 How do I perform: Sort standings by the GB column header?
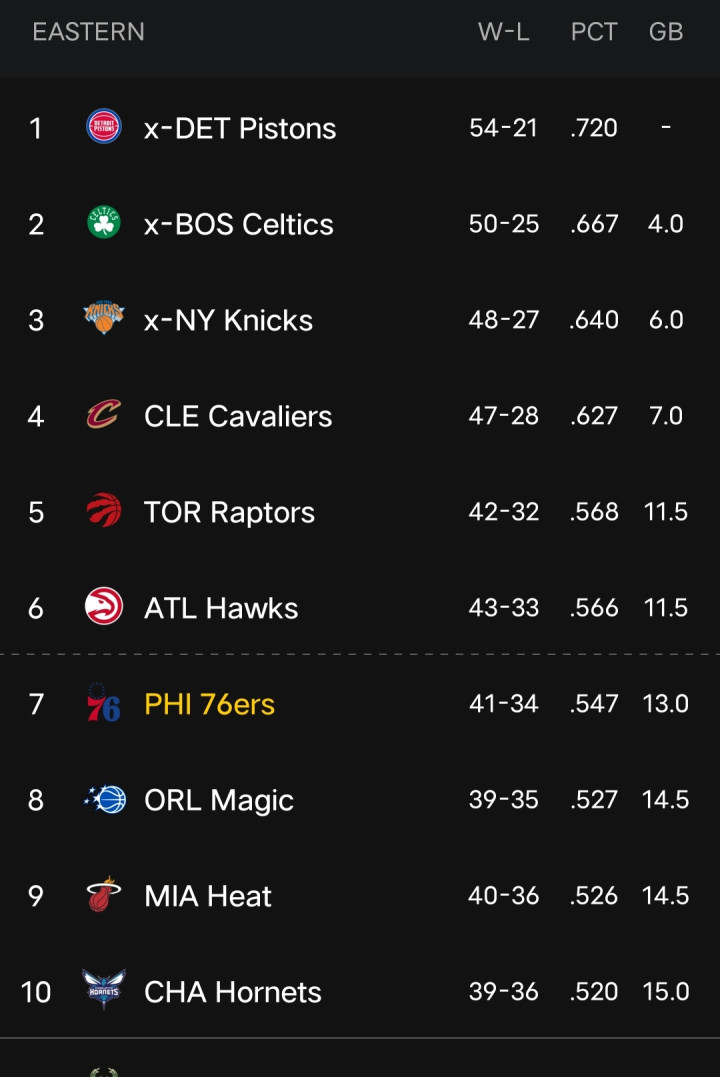(x=666, y=32)
